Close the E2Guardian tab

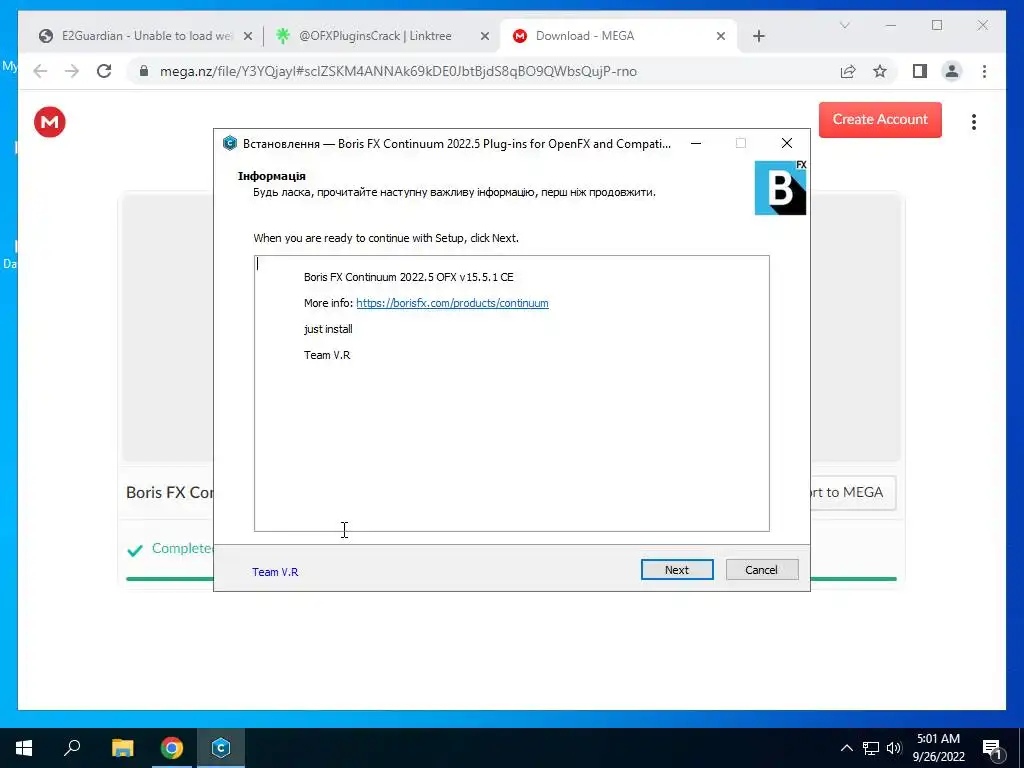[248, 37]
